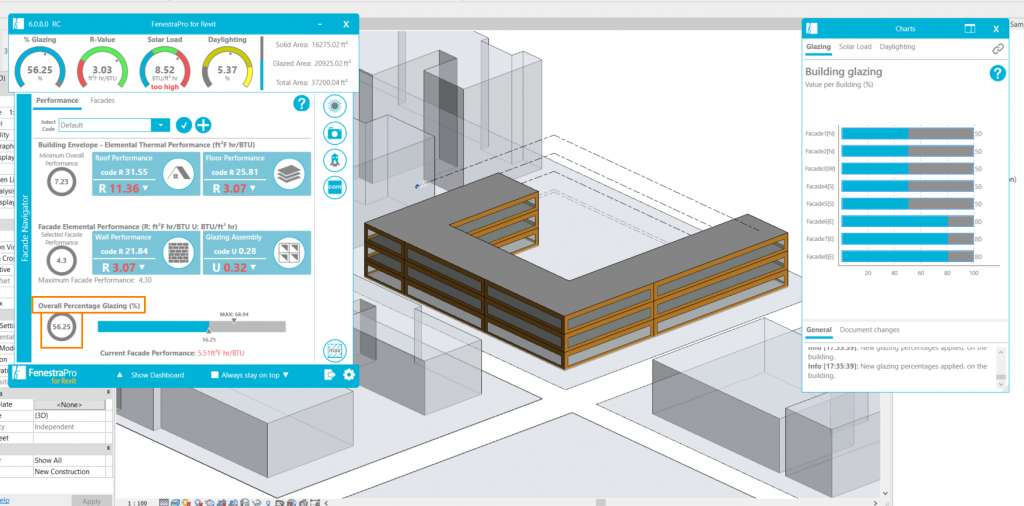Select the General log tab
This screenshot has width=1024, height=506.
(x=819, y=330)
